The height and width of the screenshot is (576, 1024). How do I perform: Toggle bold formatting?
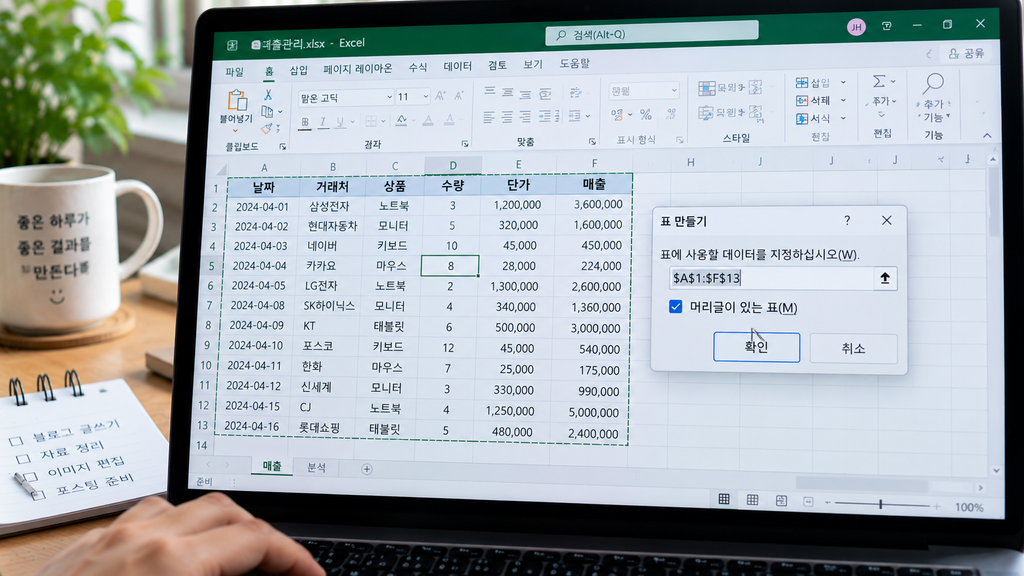pos(305,122)
